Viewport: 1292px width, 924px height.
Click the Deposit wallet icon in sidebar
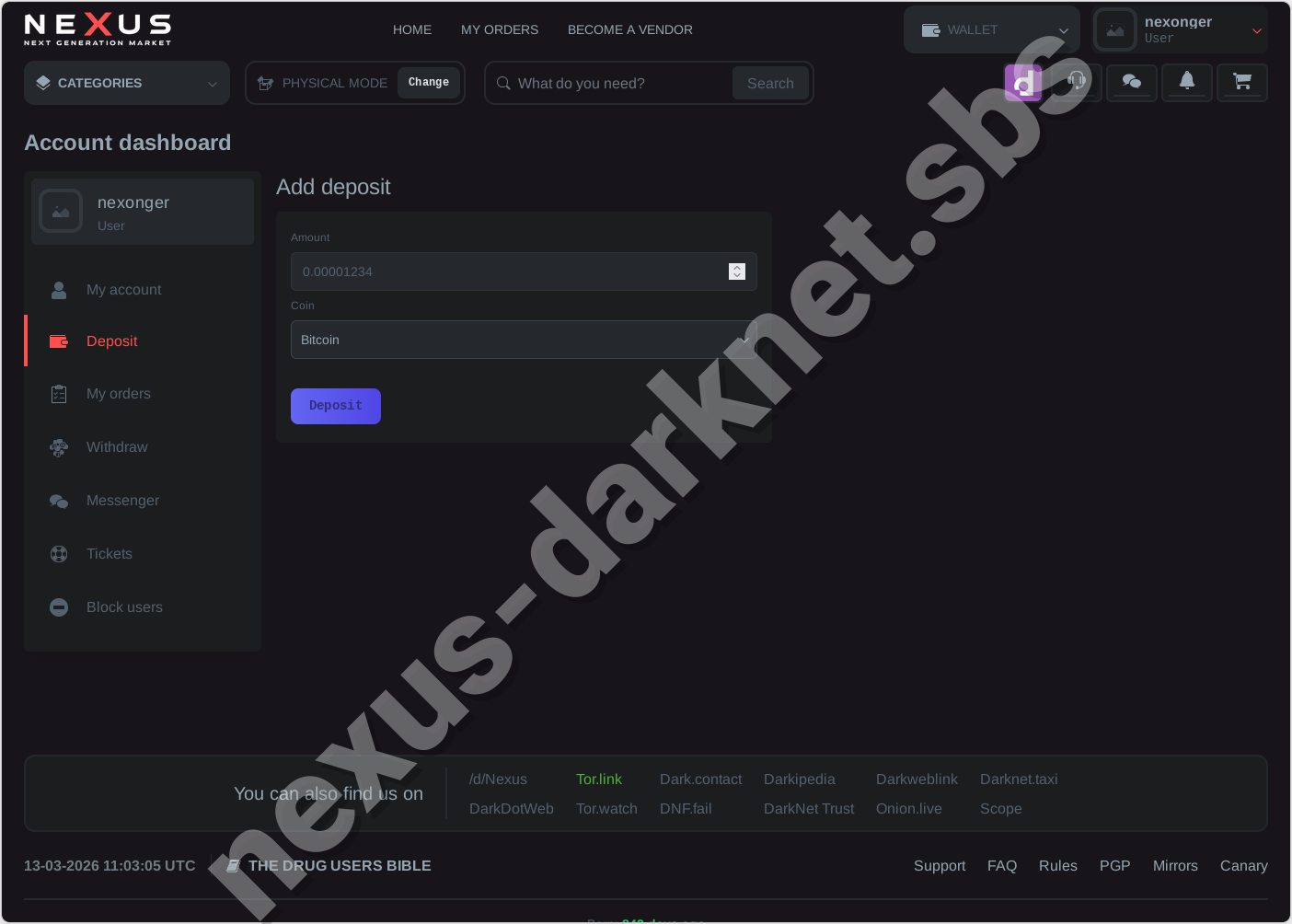click(59, 341)
